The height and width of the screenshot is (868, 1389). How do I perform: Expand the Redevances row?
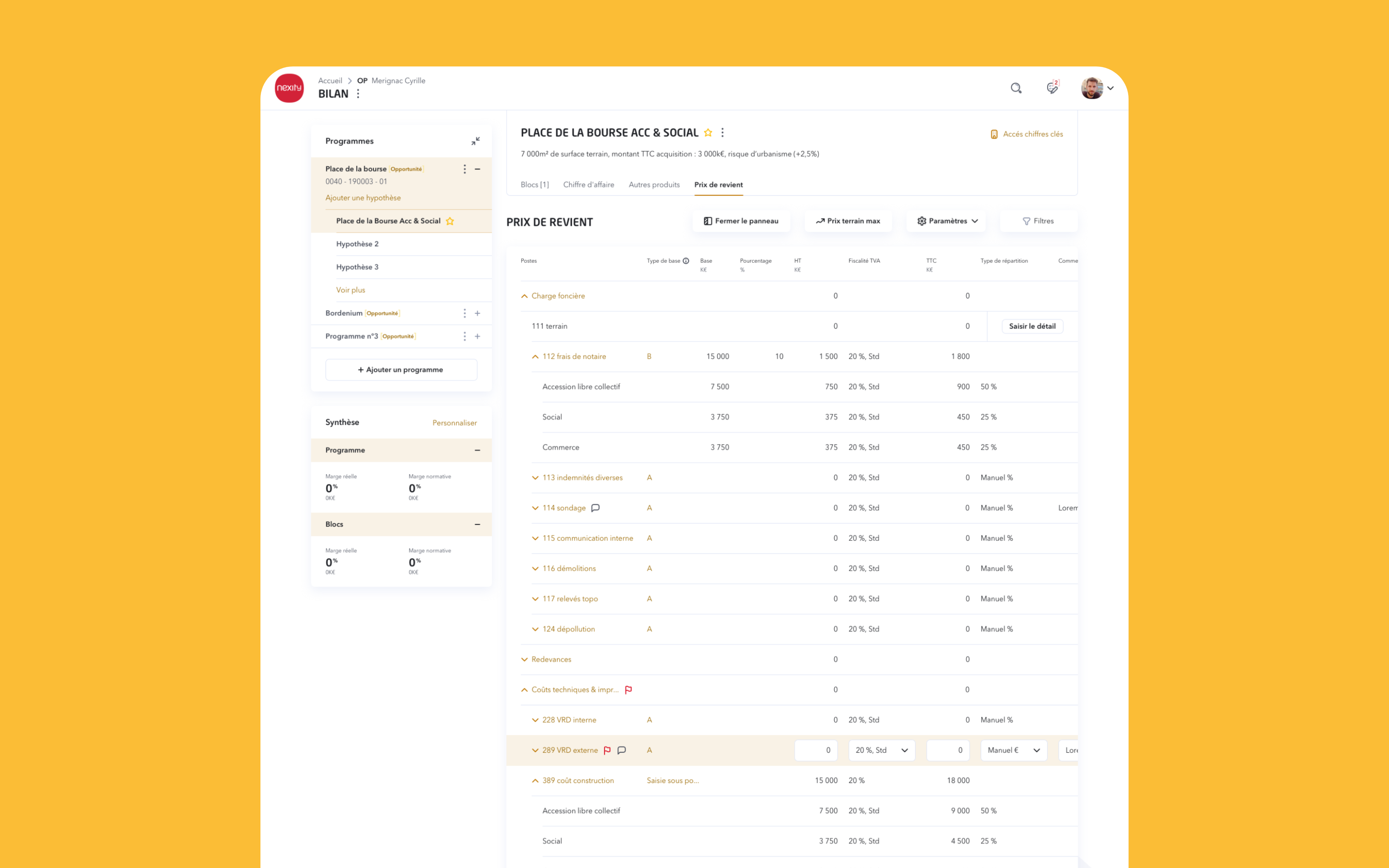(x=524, y=659)
